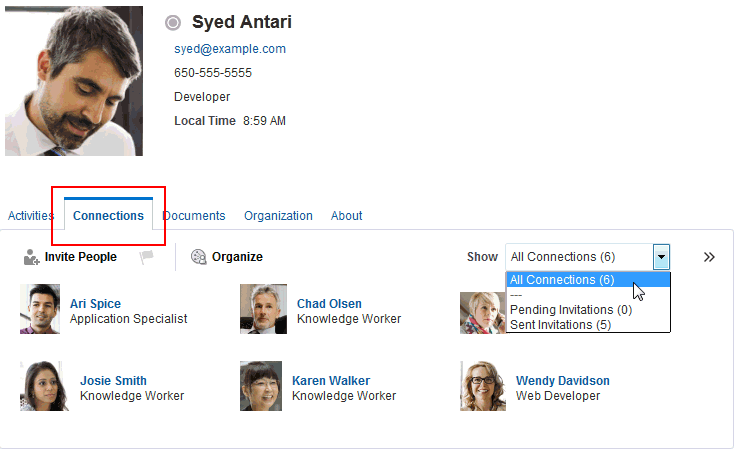Click the double-chevron overflow icon
The image size is (738, 457).
709,257
